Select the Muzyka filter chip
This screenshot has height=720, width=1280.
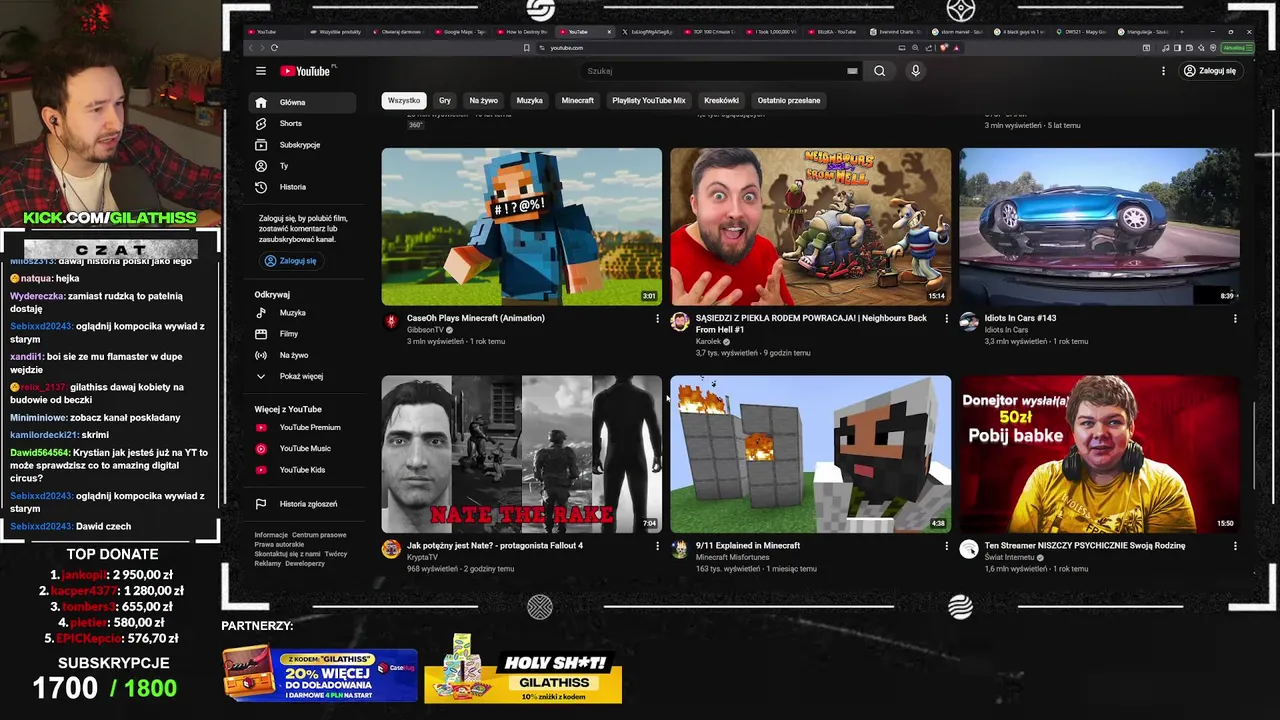coord(529,100)
